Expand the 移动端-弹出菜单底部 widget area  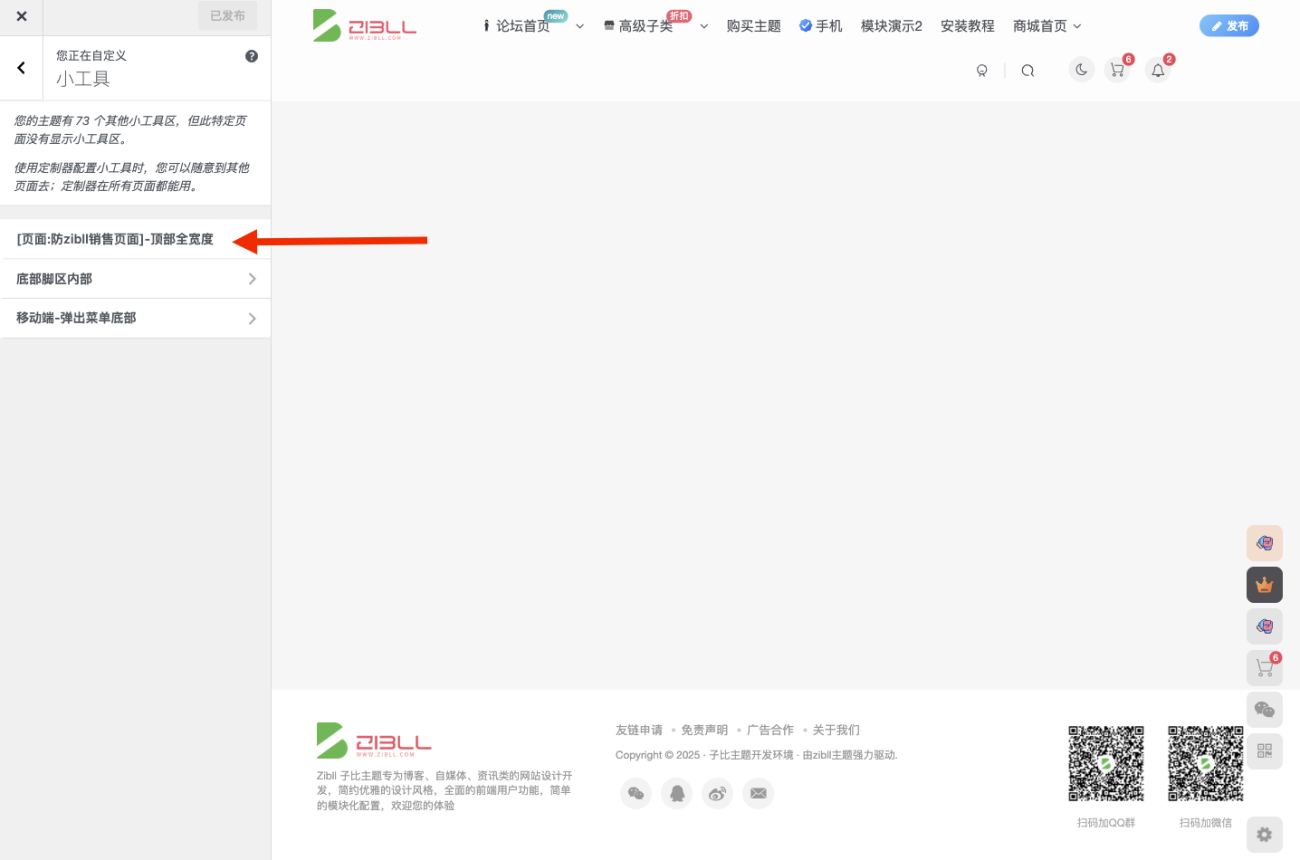point(135,318)
